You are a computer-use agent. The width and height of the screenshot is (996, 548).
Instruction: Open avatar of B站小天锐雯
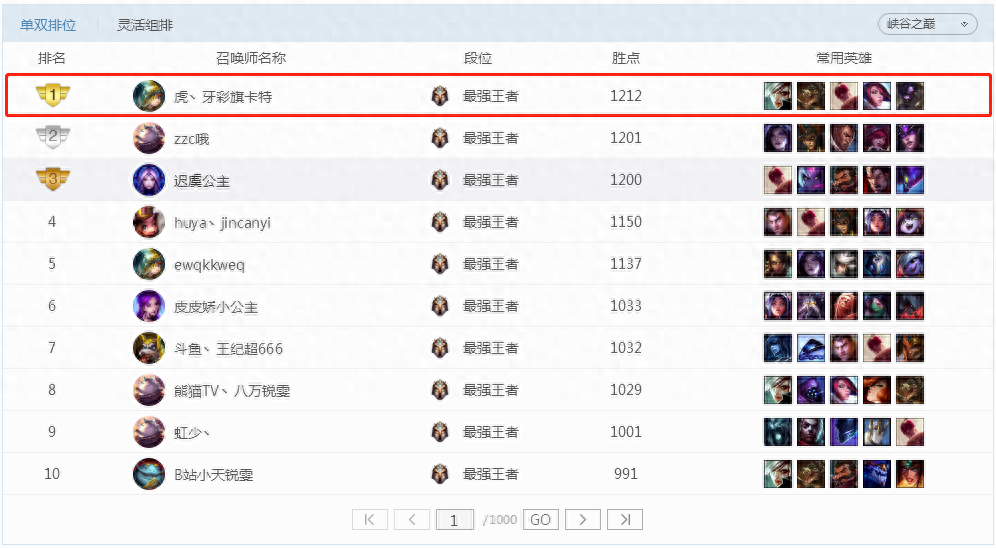tap(149, 473)
